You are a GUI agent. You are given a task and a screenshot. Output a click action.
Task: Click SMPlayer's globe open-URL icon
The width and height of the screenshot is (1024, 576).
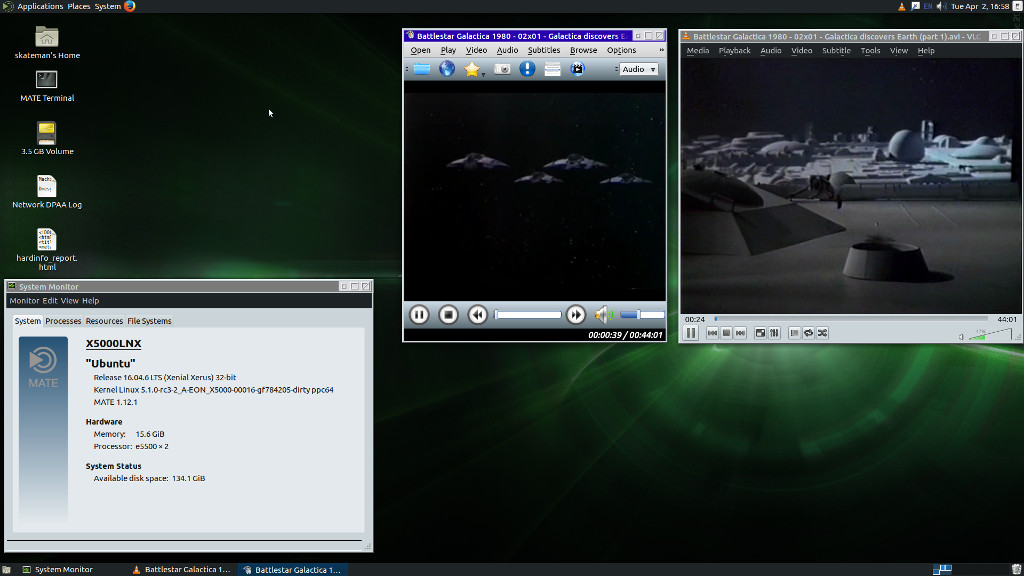(x=447, y=69)
